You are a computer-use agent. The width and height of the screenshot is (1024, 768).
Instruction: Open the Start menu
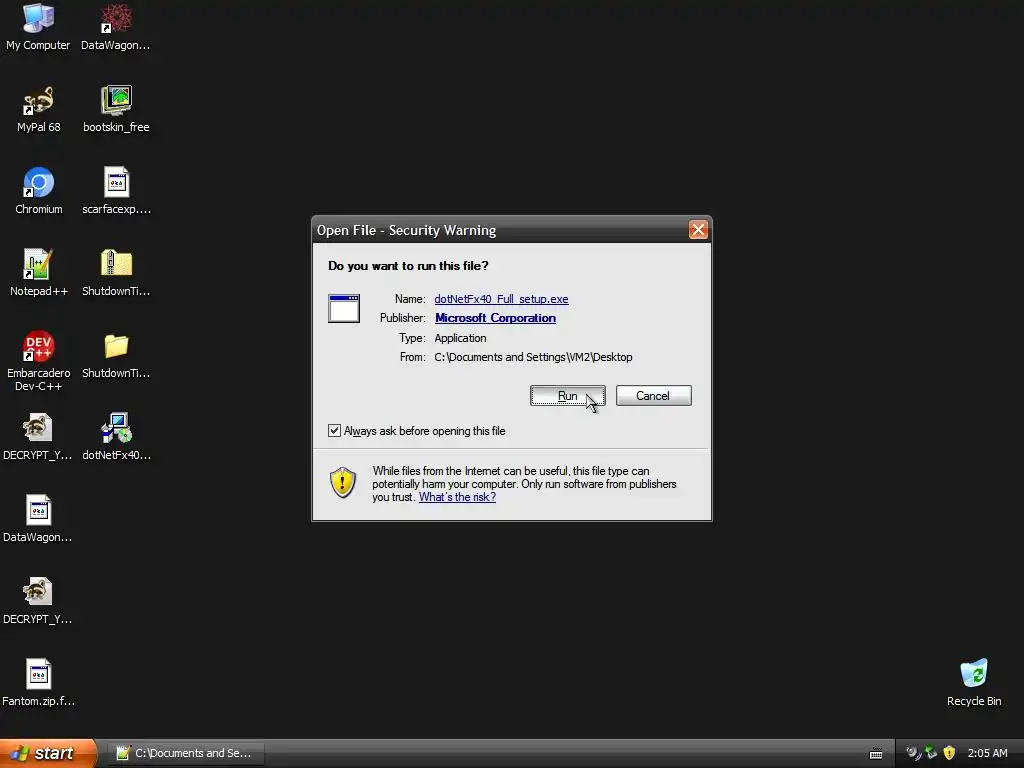48,753
